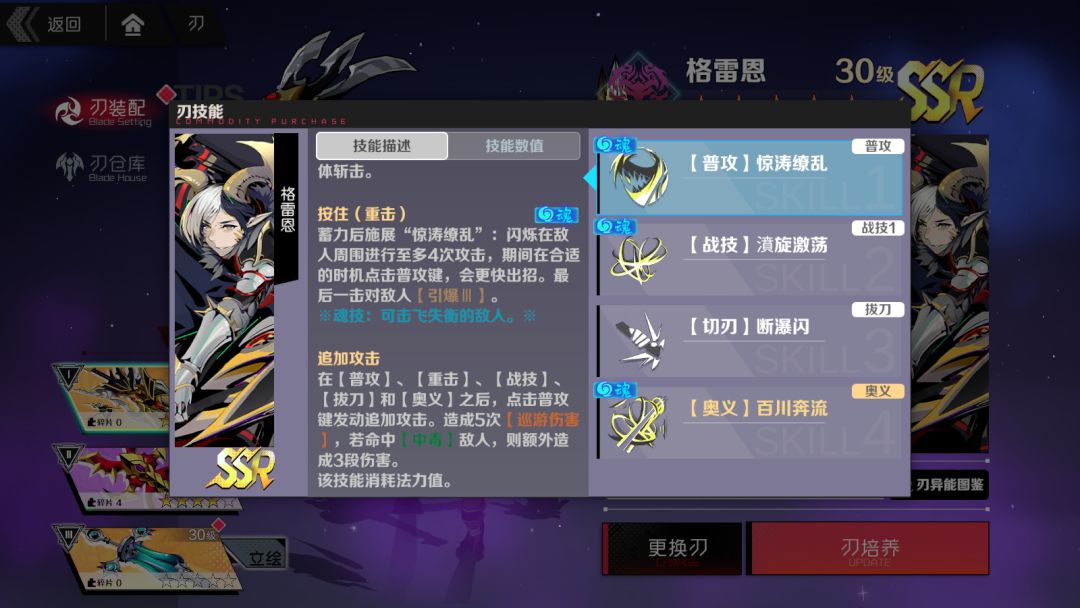Switch to the 技能数值 tab
Viewport: 1080px width, 608px height.
click(515, 146)
